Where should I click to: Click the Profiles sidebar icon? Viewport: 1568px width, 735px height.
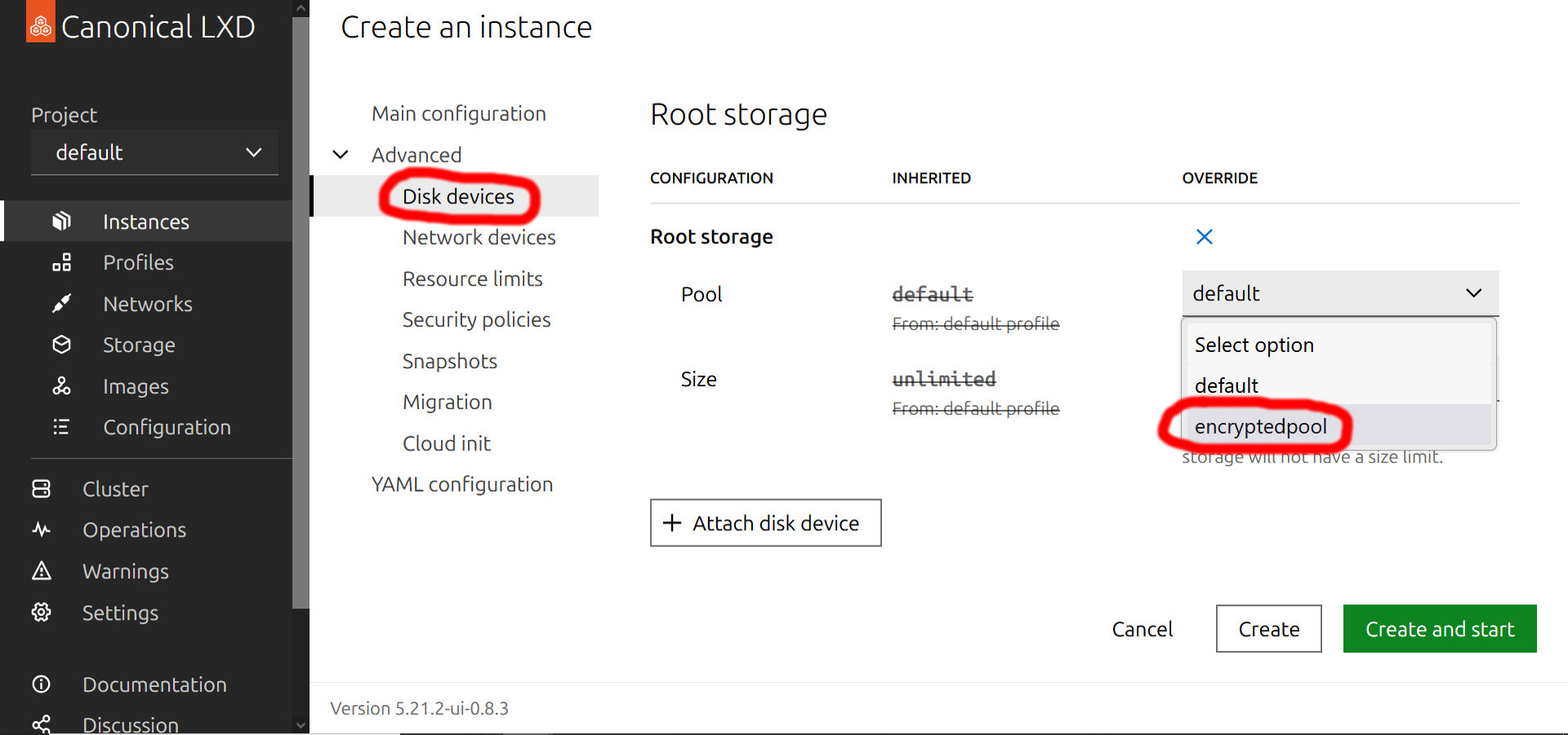tap(61, 262)
